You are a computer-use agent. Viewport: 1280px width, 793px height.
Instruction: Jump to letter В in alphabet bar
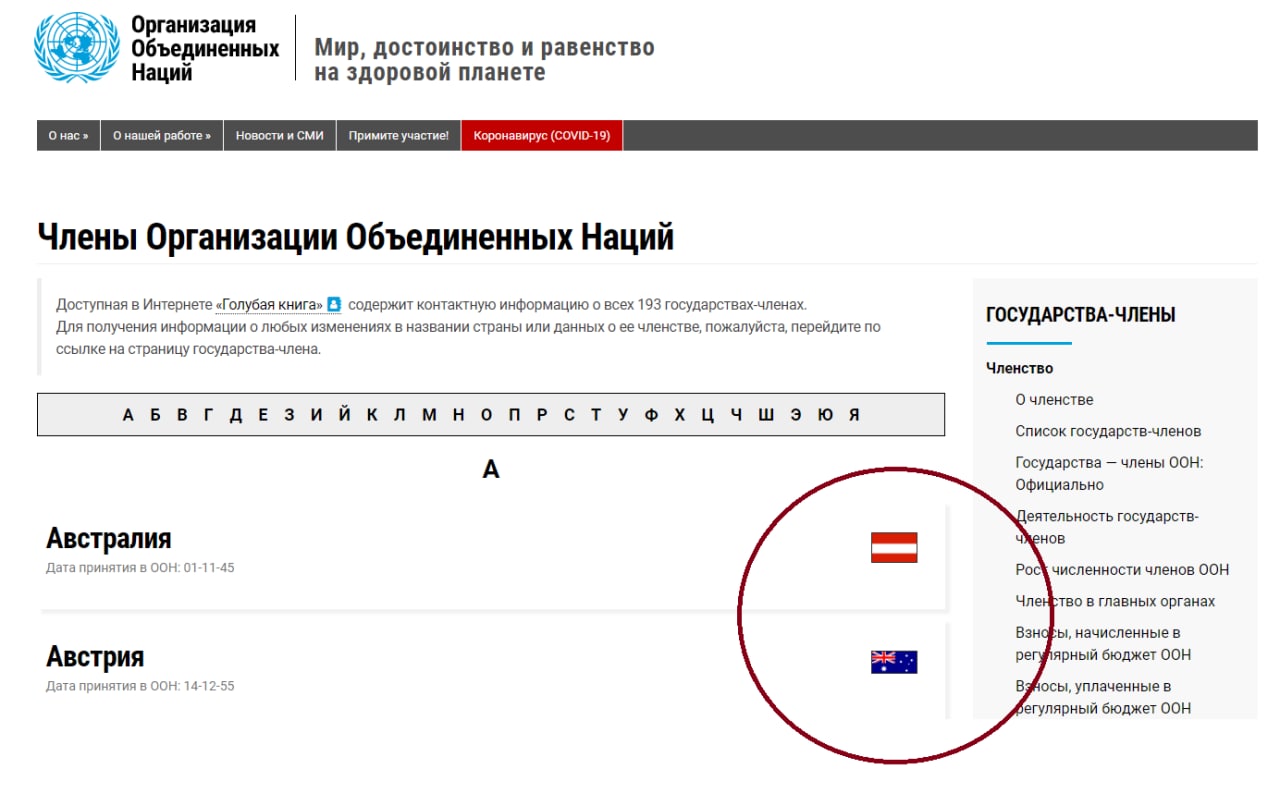pos(182,415)
